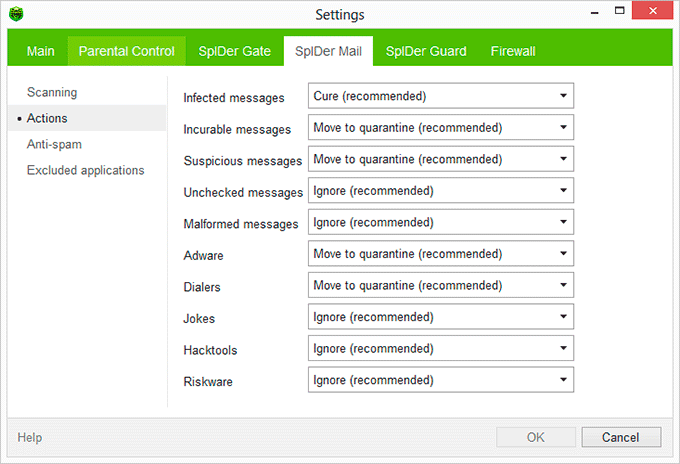
Task: Go to the SpIDer Gate tab
Action: pyautogui.click(x=235, y=51)
